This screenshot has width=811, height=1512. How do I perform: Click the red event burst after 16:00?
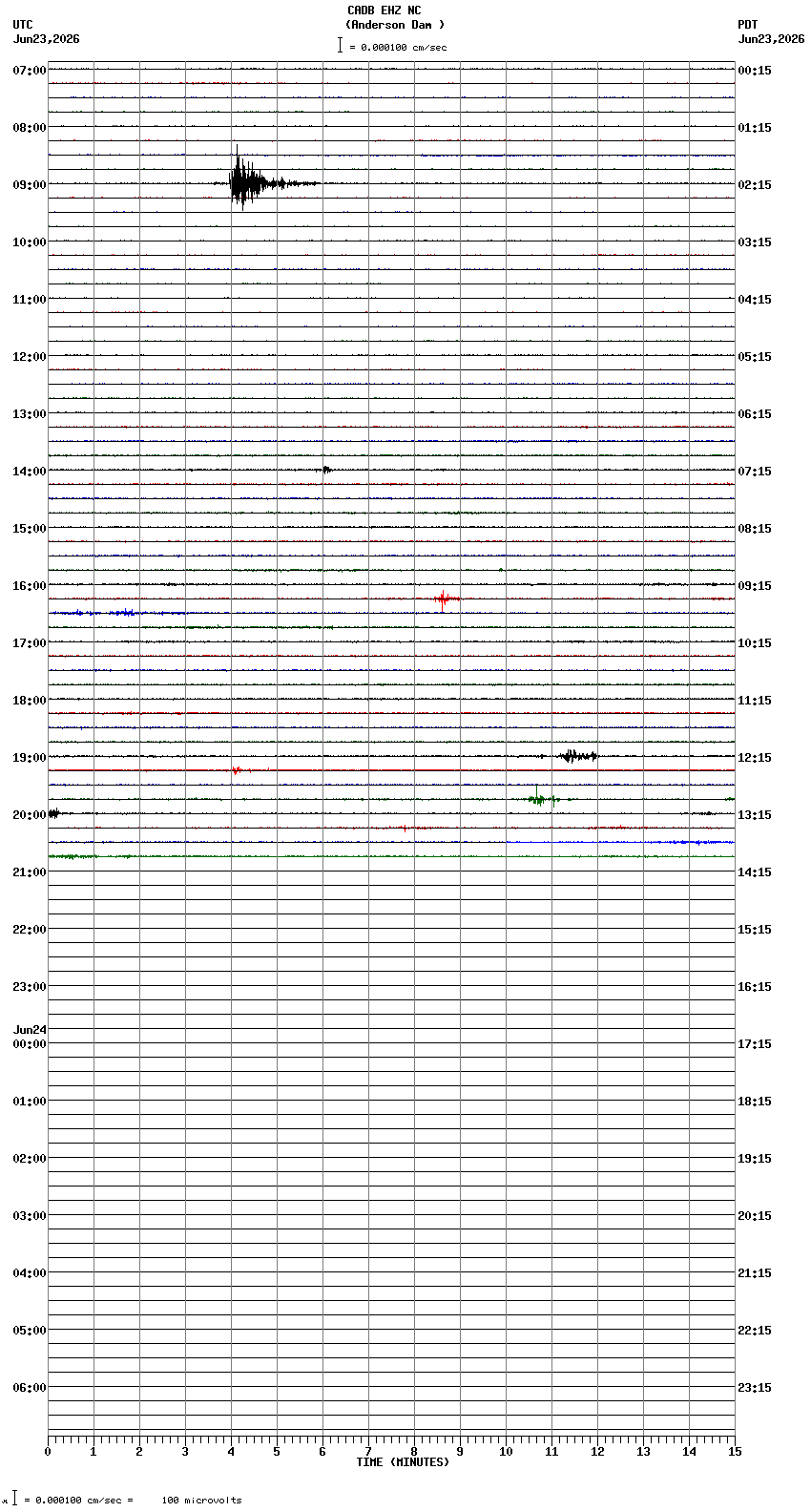(444, 598)
